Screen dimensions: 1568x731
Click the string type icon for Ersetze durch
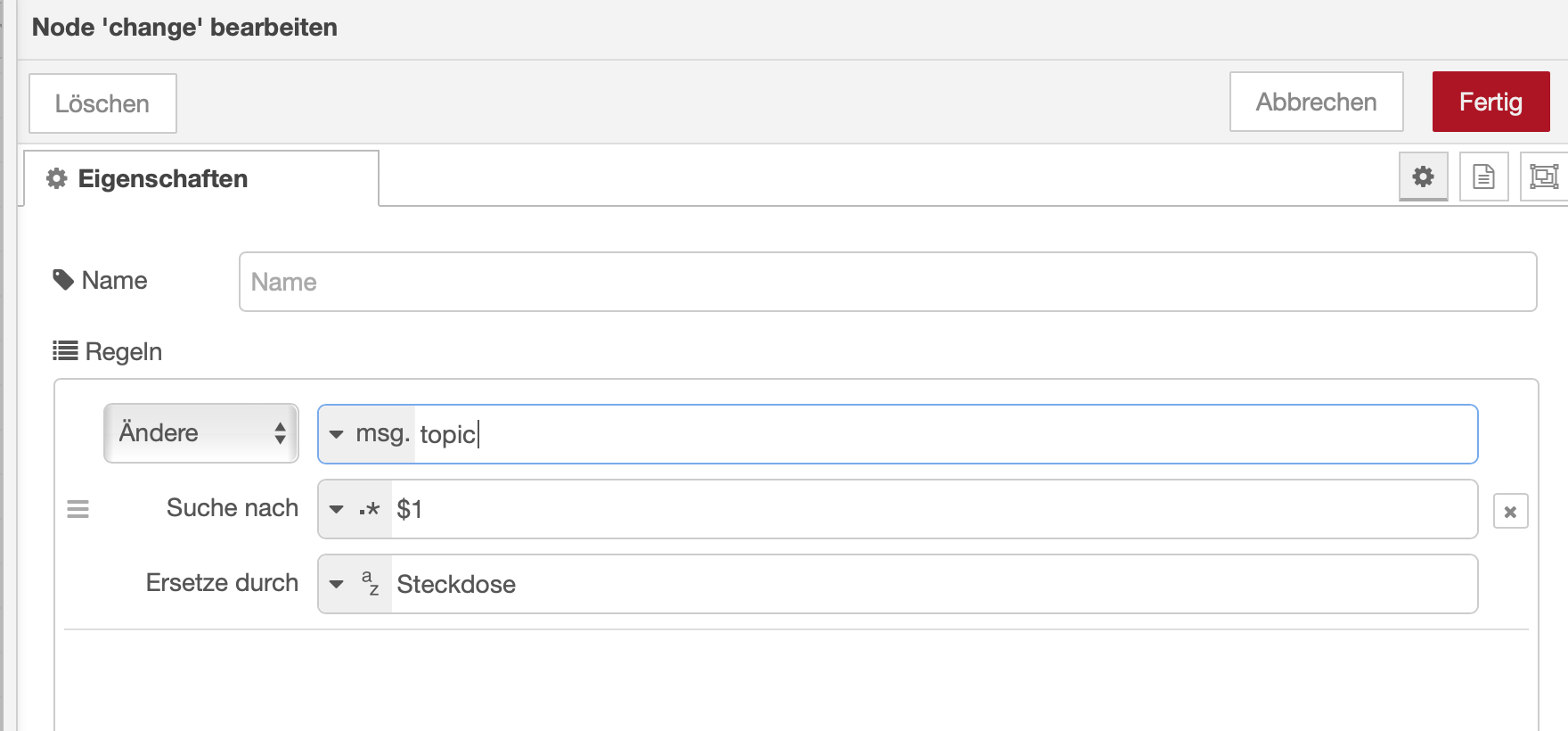pos(370,584)
